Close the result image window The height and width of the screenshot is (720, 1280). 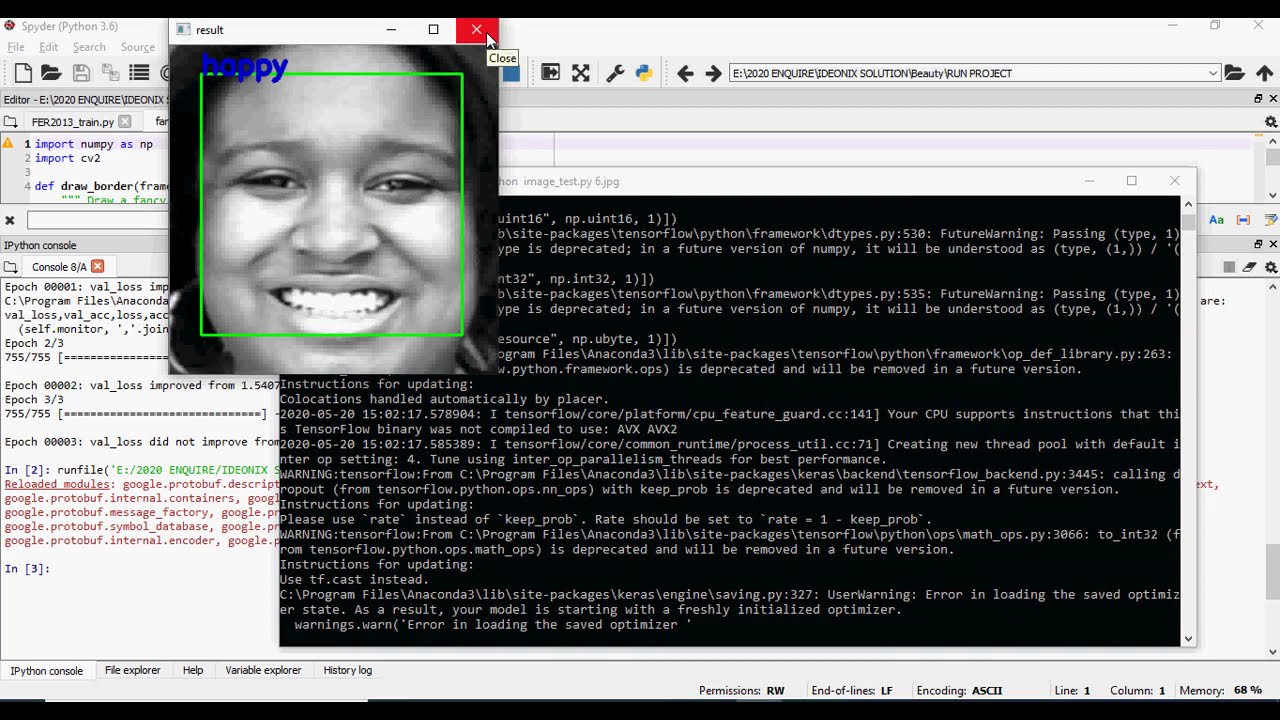point(476,30)
